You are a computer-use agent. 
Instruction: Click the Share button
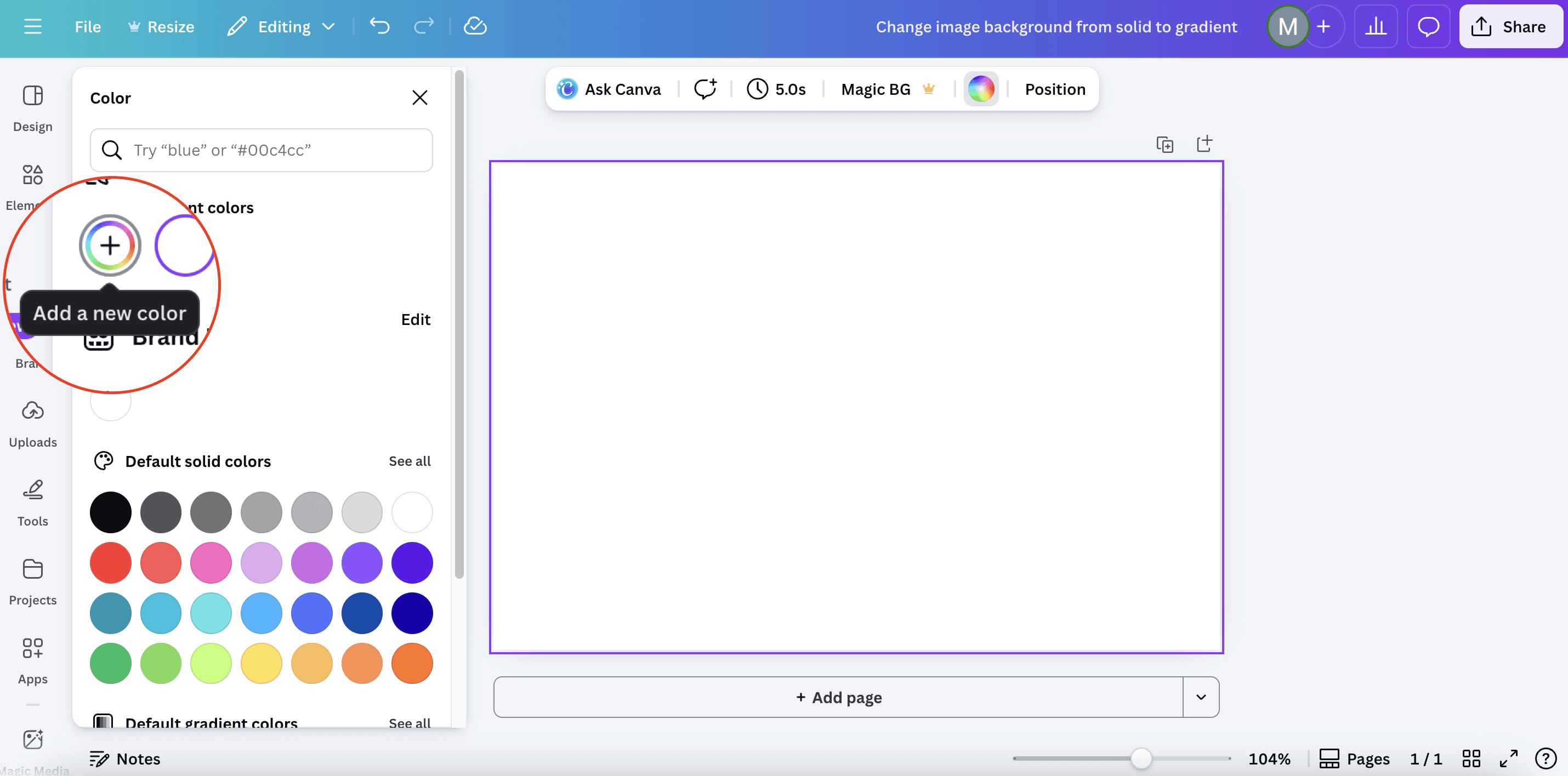[1510, 26]
